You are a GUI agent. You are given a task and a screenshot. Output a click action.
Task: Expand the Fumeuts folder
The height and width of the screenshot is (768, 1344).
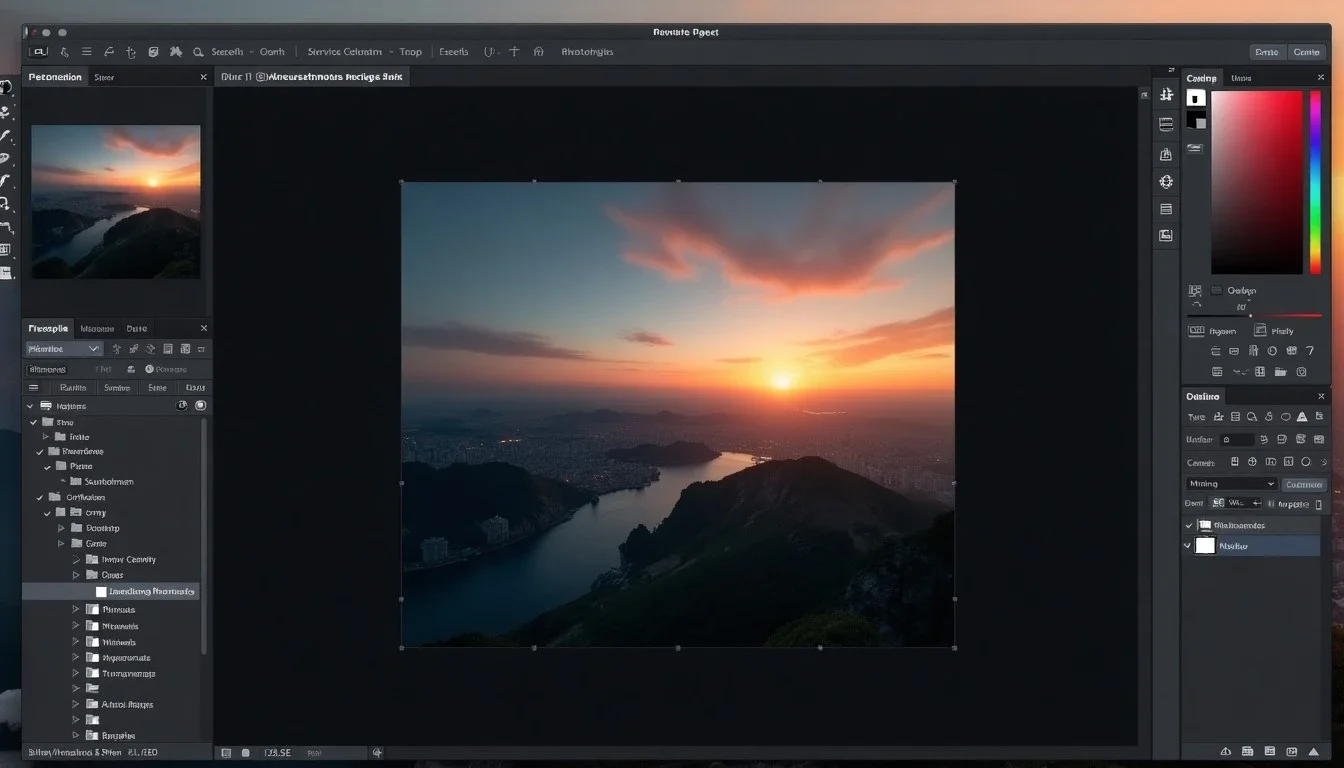(76, 609)
